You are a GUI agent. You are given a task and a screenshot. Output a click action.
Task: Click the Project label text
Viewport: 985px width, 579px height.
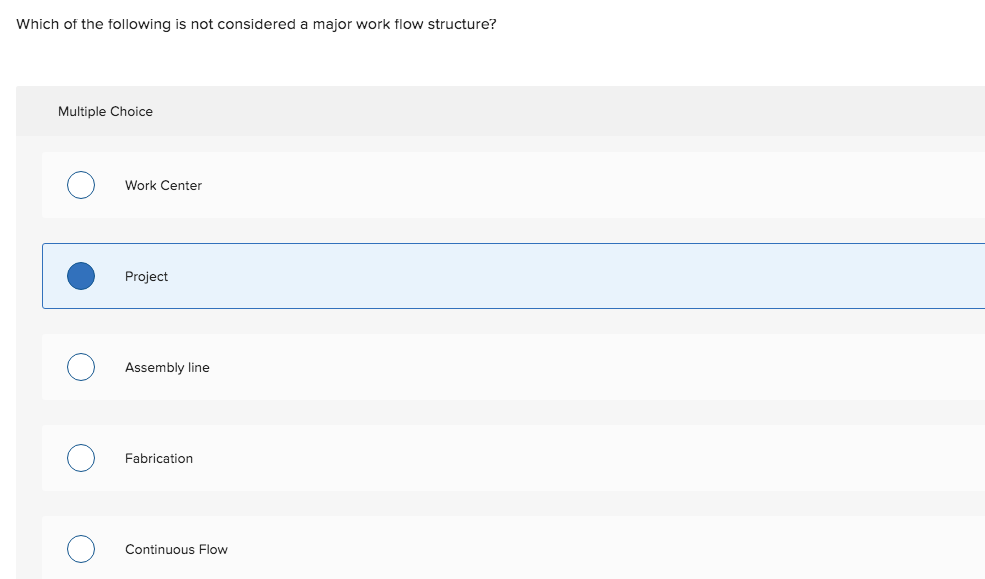point(146,276)
